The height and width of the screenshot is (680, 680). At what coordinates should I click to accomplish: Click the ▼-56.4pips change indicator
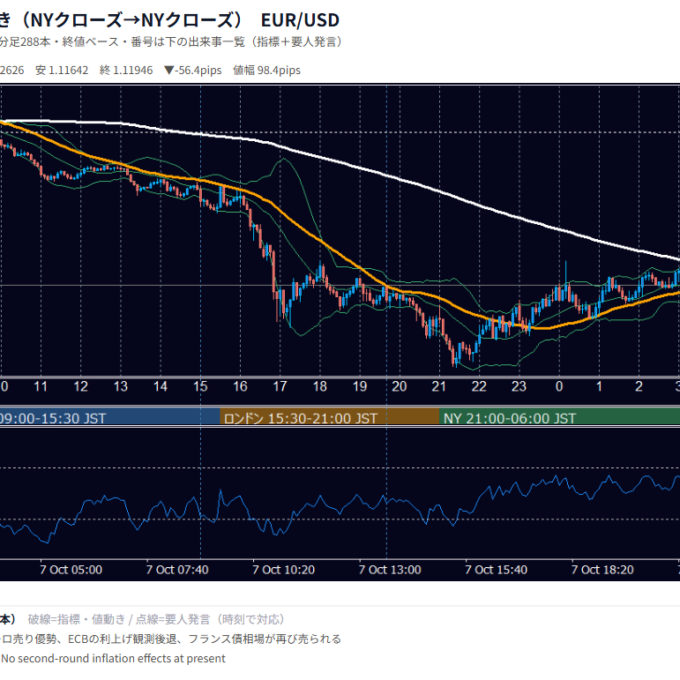pos(193,70)
